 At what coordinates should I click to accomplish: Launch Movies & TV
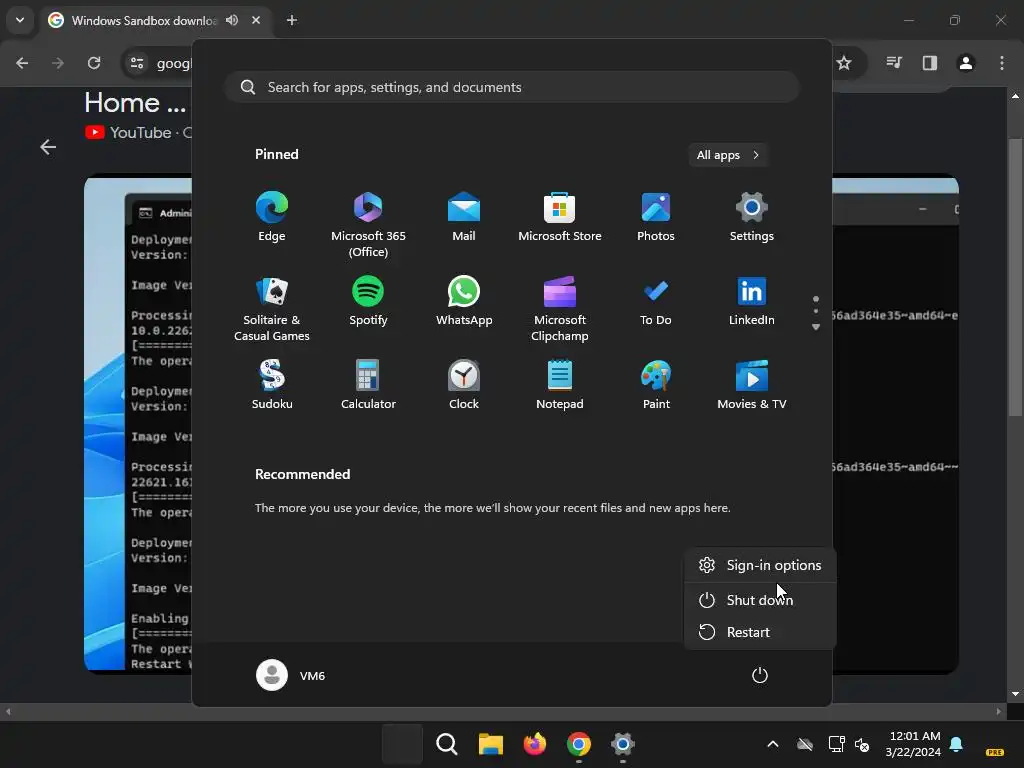point(752,385)
